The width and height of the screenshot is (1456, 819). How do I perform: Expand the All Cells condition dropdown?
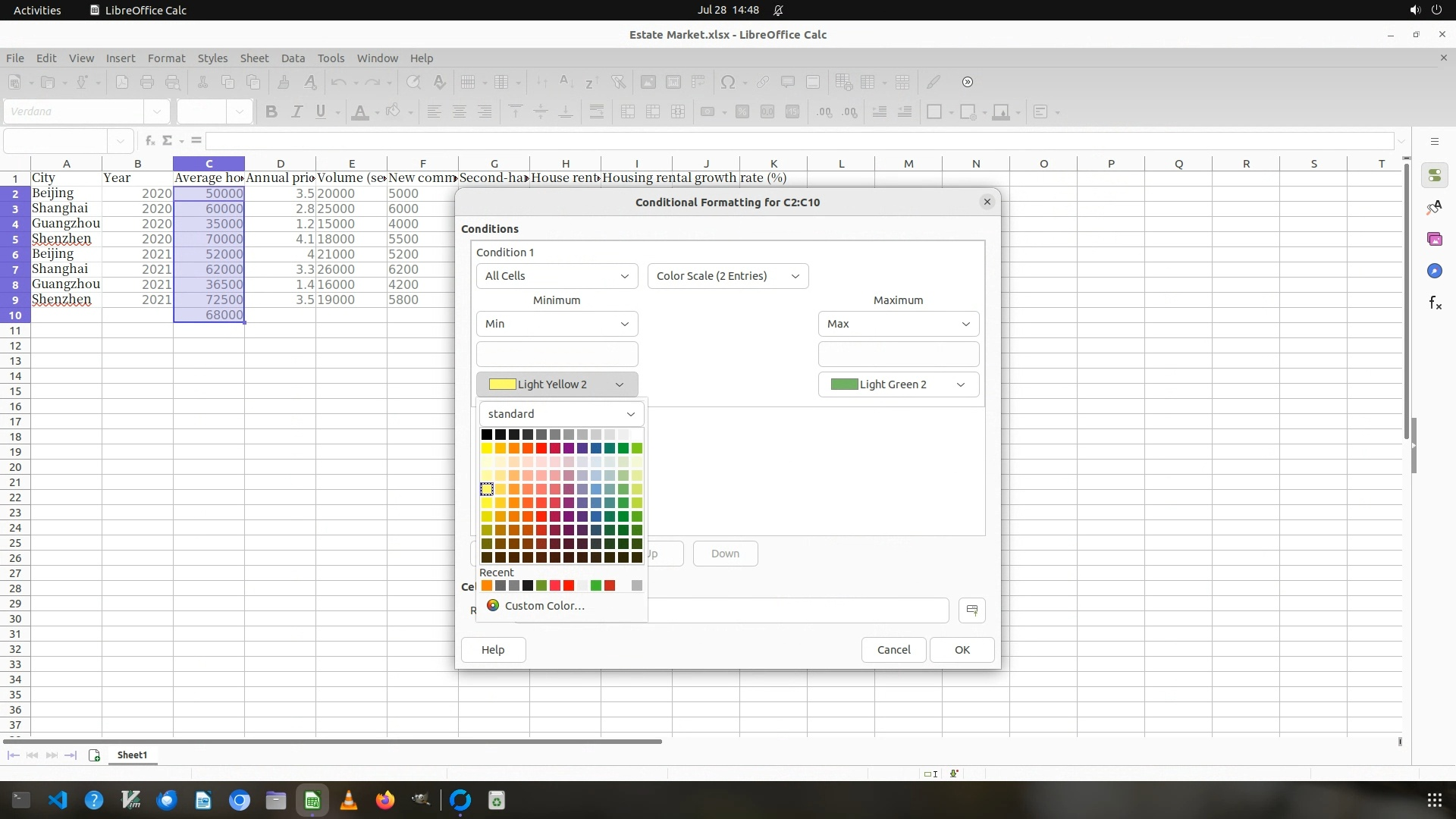point(557,276)
